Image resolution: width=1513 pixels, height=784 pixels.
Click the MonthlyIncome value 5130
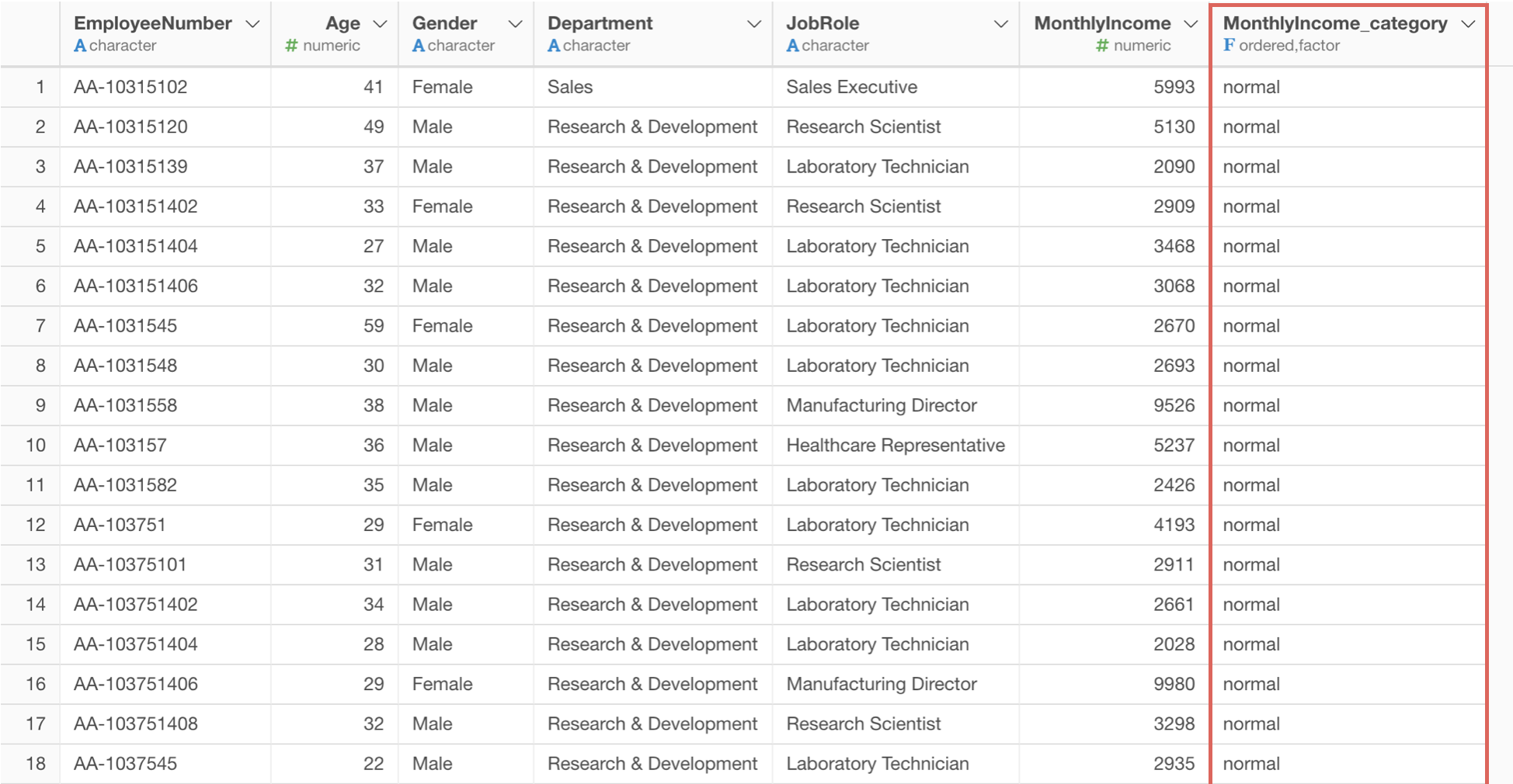tap(1174, 127)
